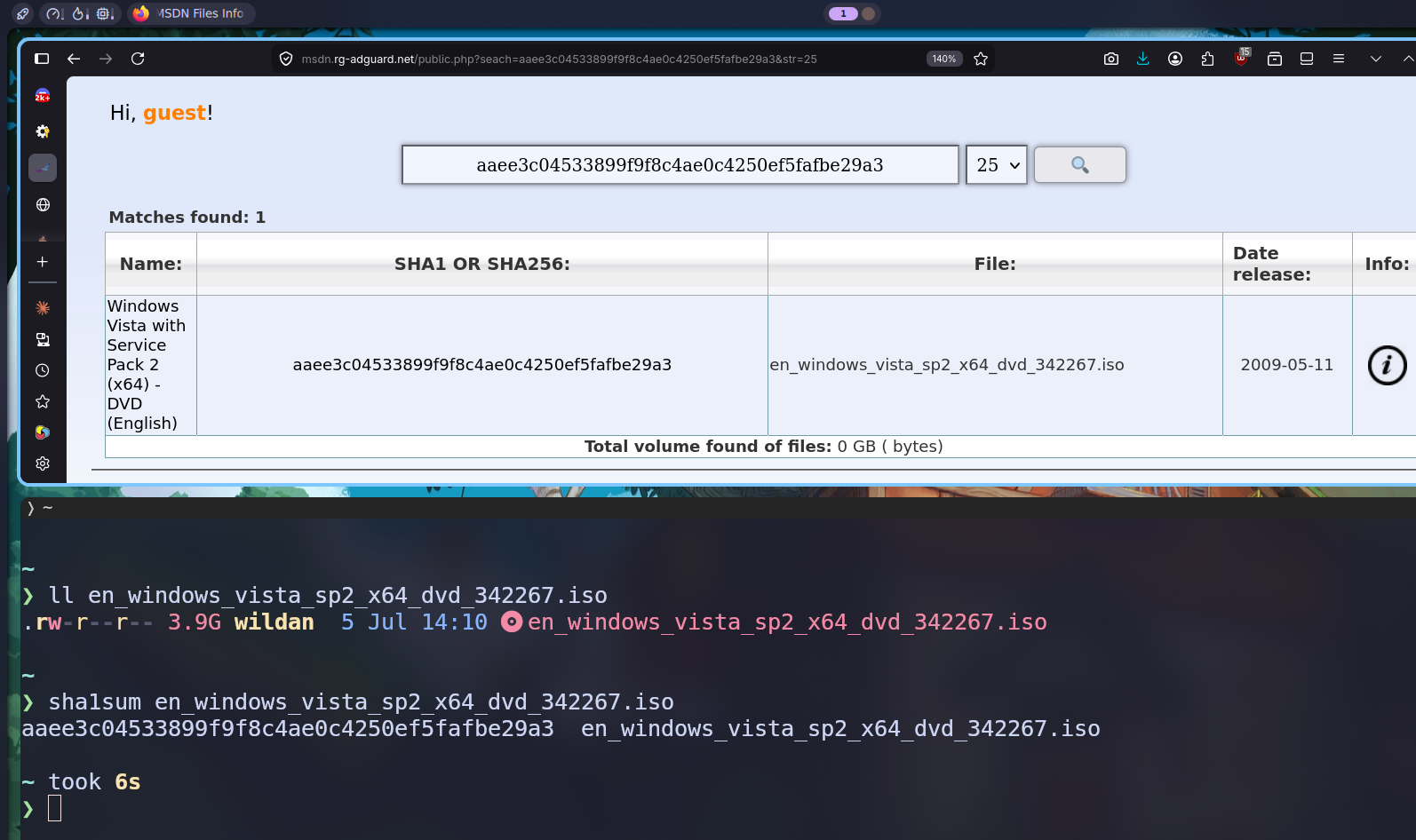This screenshot has width=1416, height=840.
Task: Open the info icon for Vista SP2 row
Action: pyautogui.click(x=1387, y=365)
